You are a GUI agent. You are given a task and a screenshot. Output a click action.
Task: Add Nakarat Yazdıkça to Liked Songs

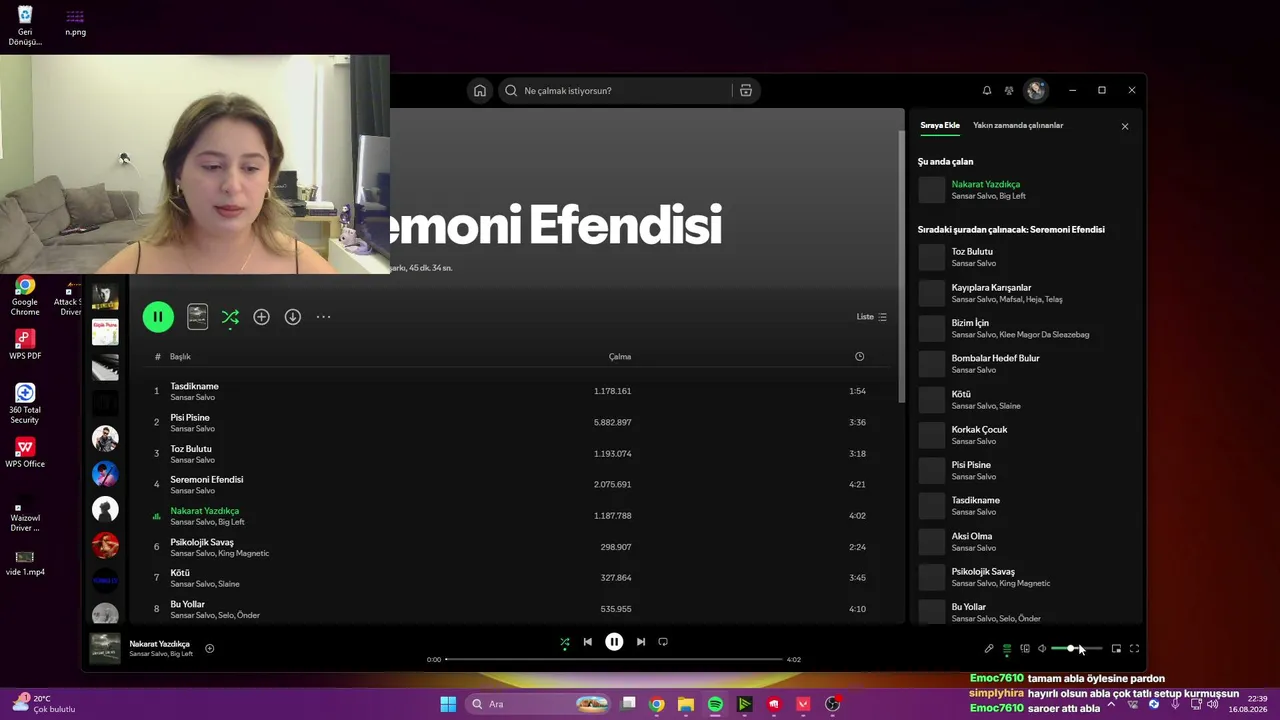click(209, 649)
